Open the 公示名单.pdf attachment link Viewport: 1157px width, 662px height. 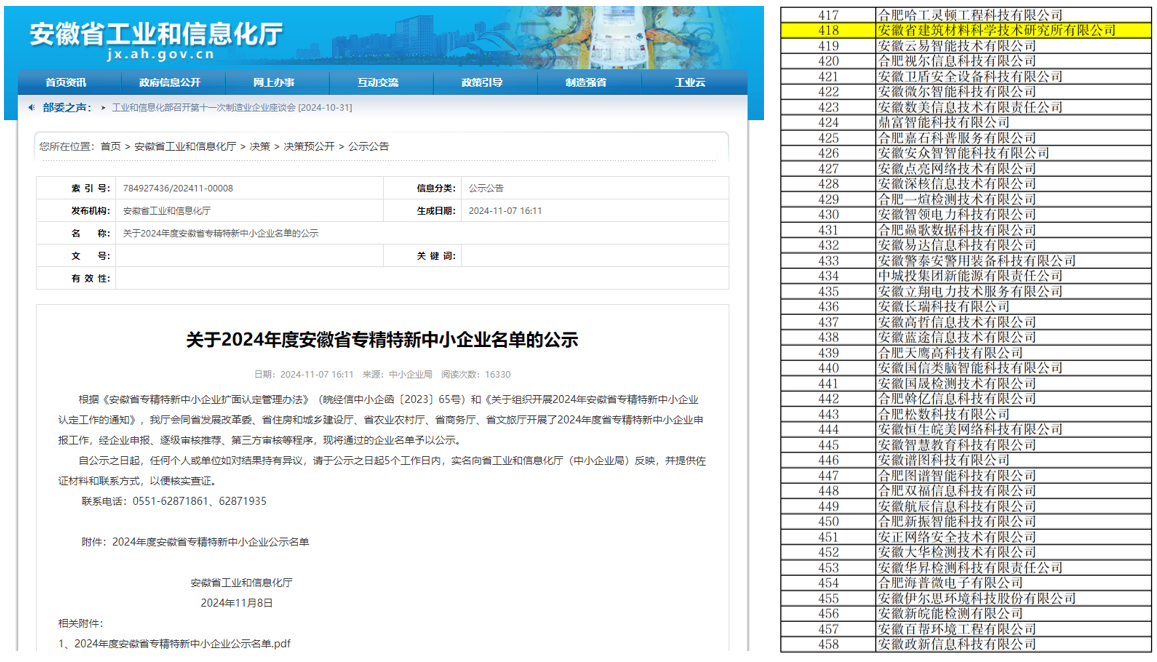click(x=182, y=644)
